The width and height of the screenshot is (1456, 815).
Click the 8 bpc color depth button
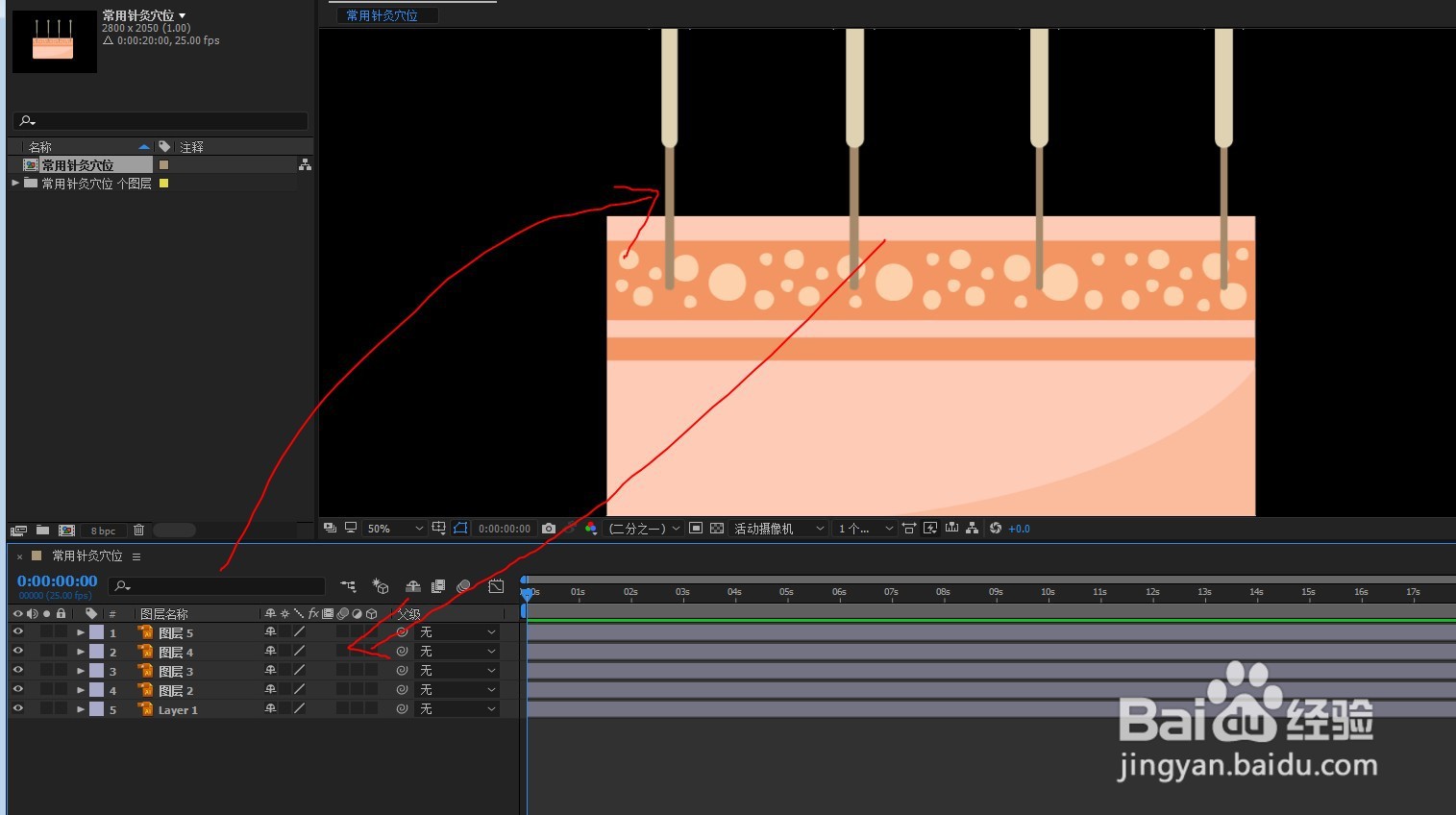[103, 531]
